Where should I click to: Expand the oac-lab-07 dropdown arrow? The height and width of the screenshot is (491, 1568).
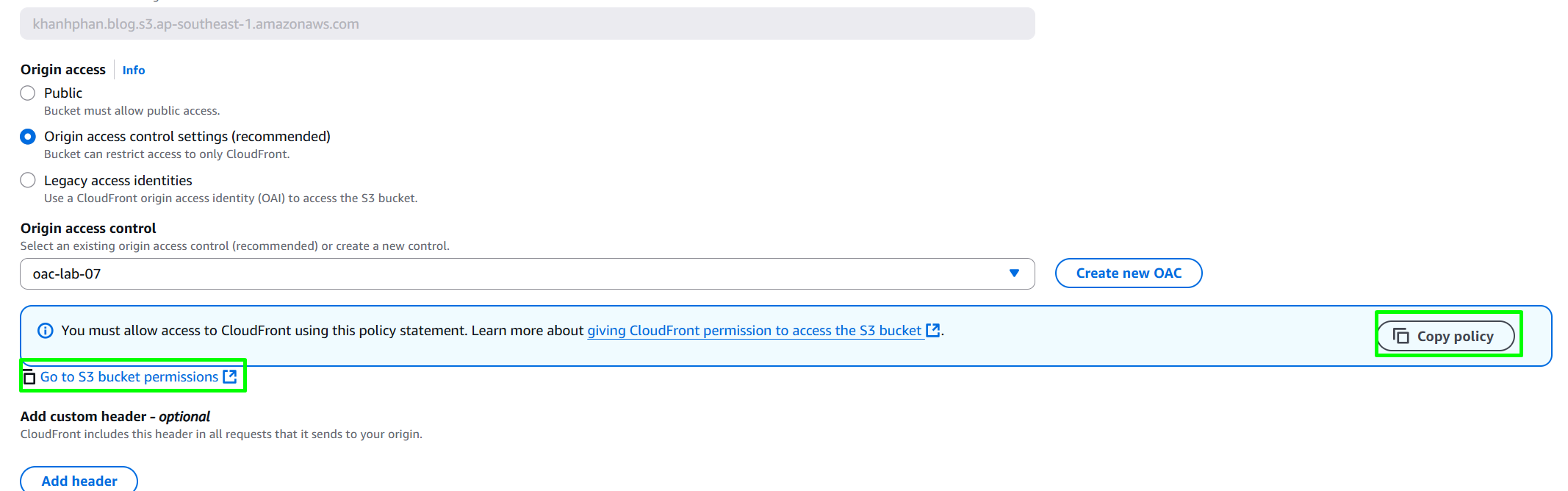1014,273
